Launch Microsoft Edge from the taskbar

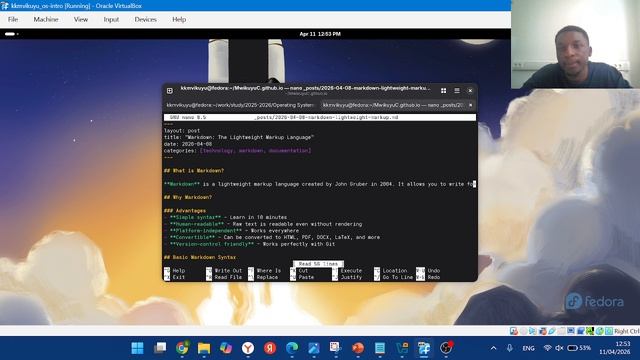pos(292,348)
